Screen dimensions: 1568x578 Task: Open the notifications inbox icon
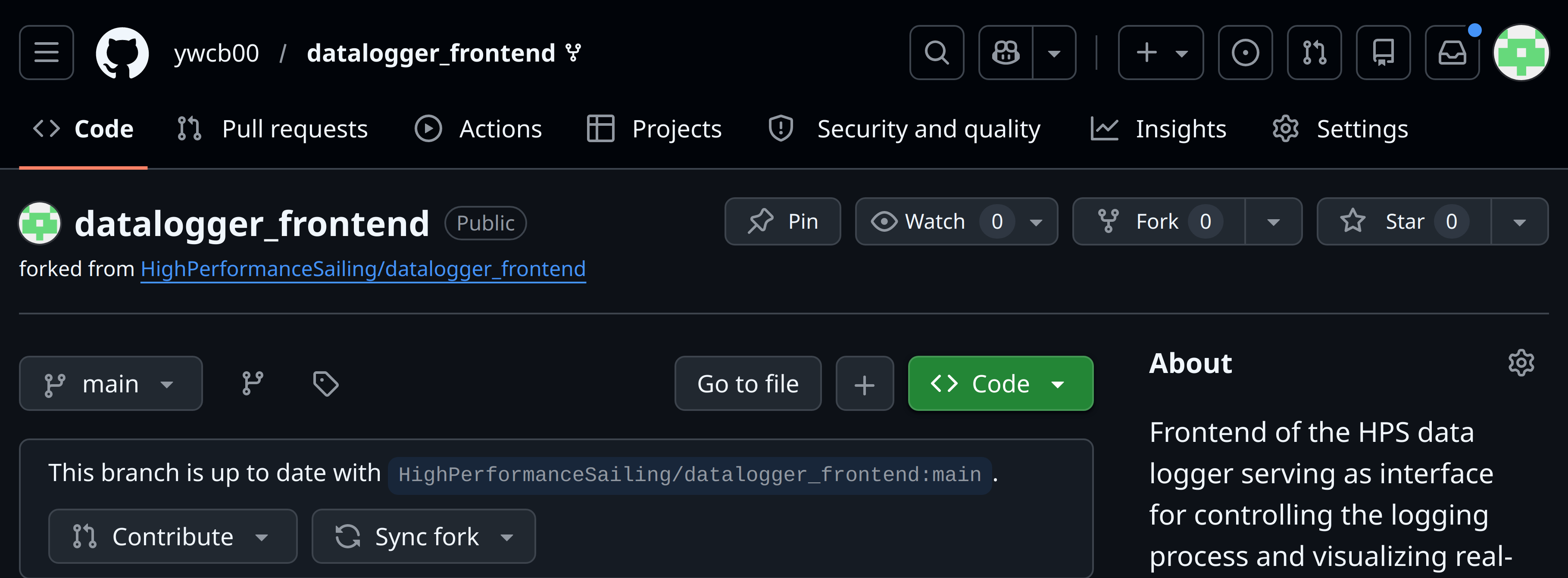click(1452, 52)
